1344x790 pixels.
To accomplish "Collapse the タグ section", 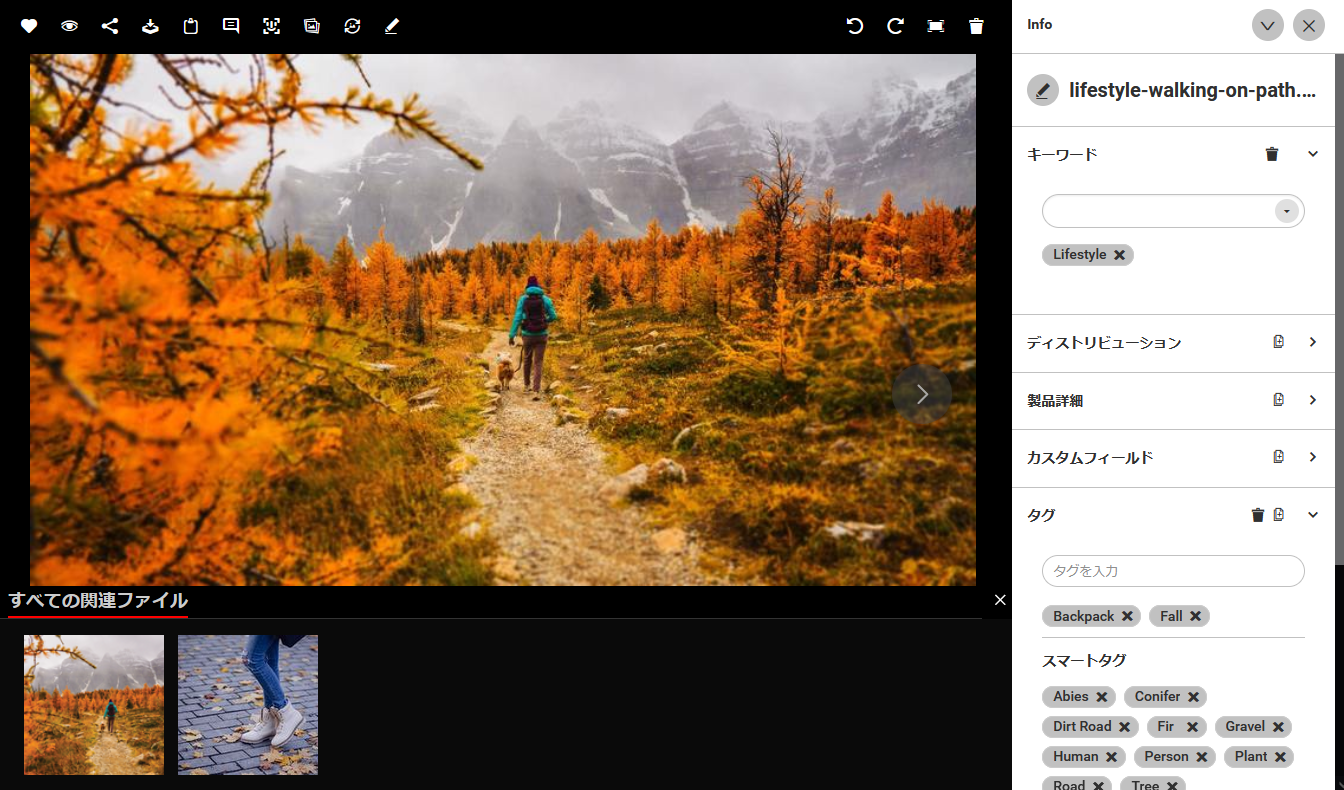I will [x=1313, y=515].
